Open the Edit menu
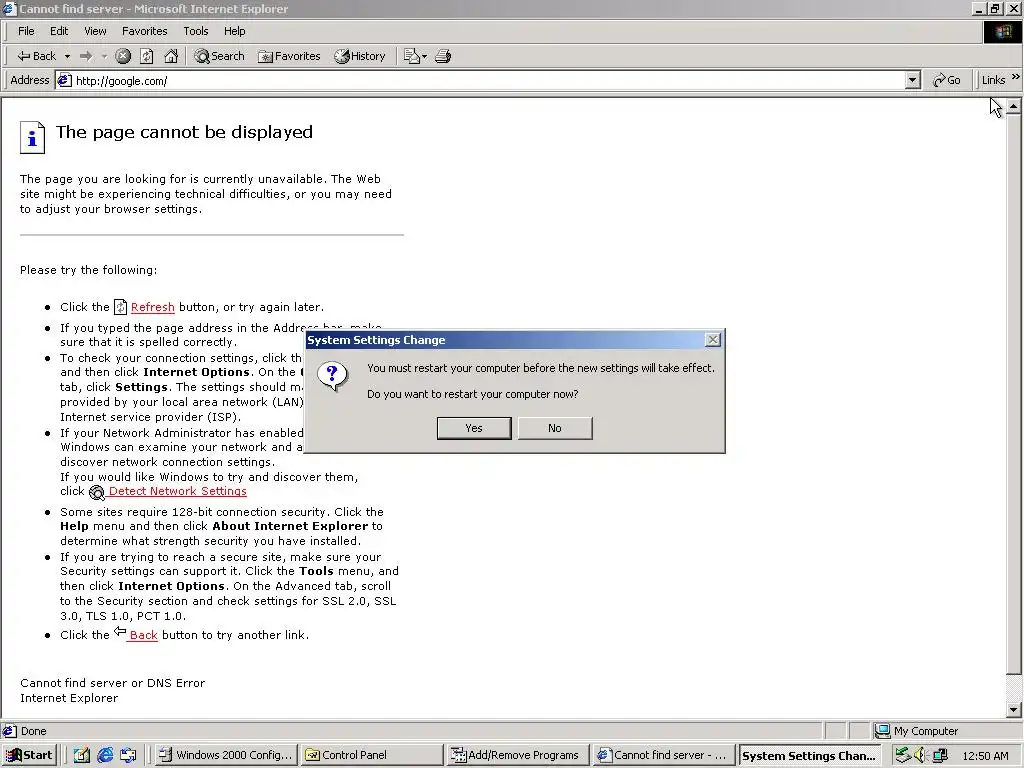Image resolution: width=1024 pixels, height=768 pixels. (x=59, y=31)
